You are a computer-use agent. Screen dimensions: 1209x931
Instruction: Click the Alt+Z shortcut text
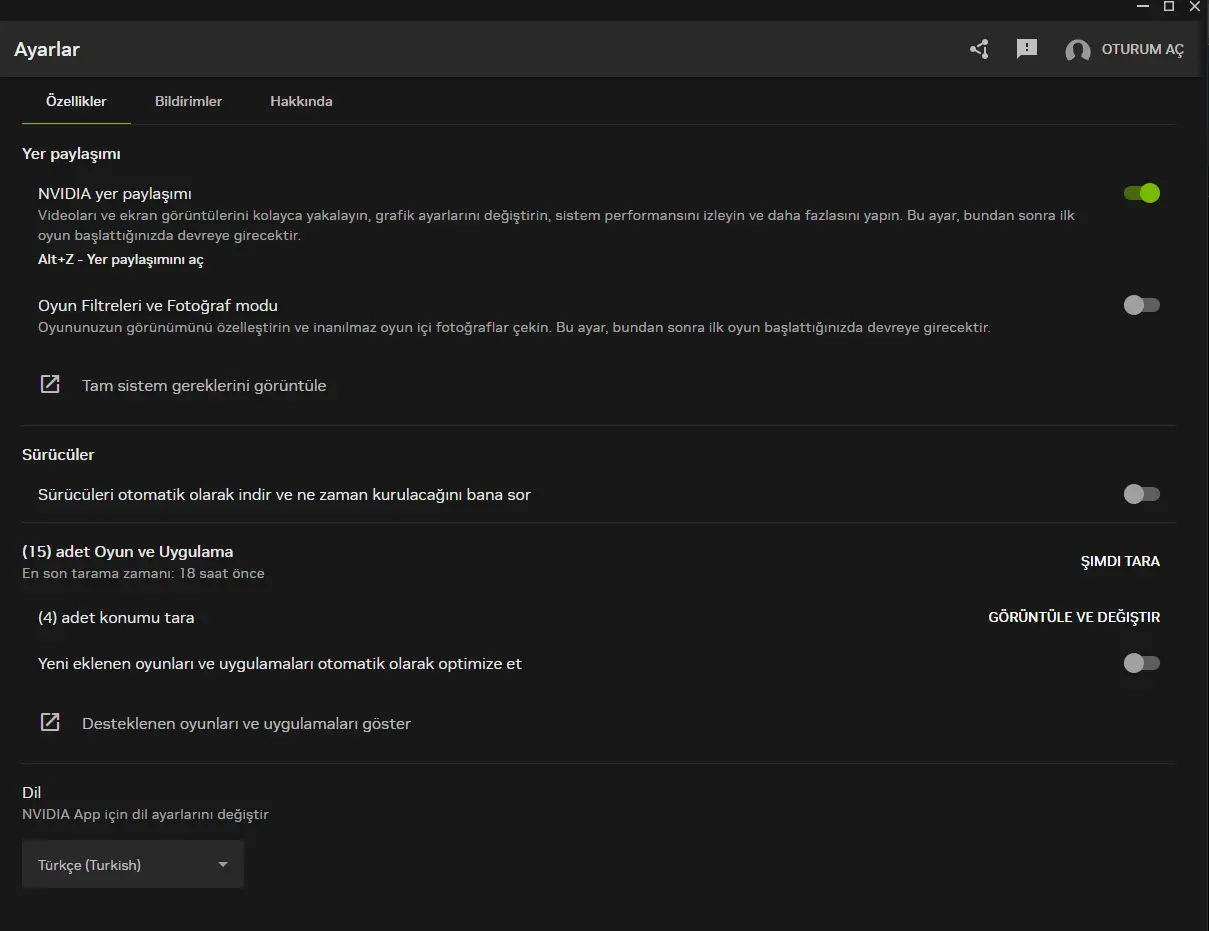click(x=121, y=259)
